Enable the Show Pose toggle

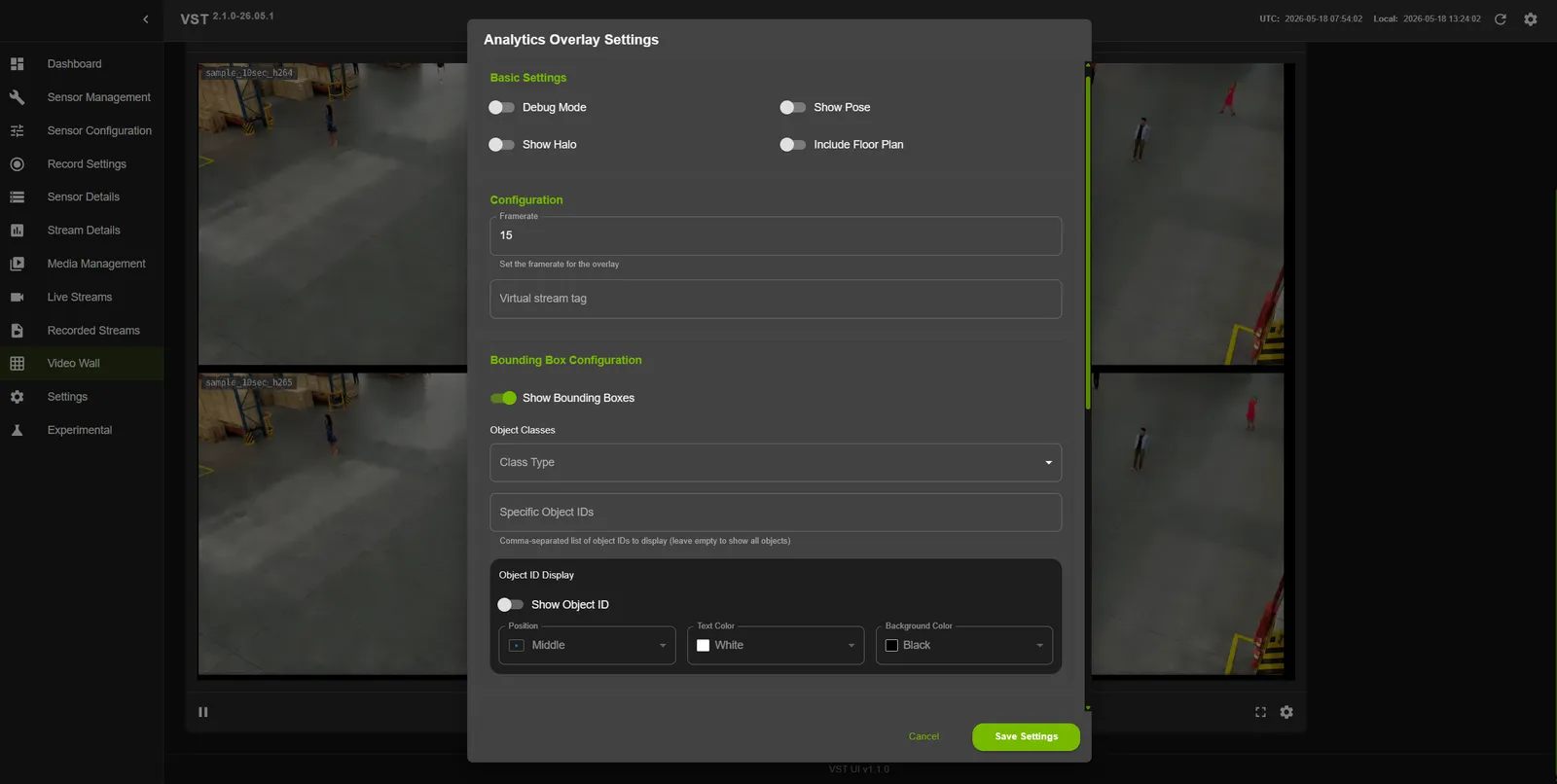click(793, 108)
